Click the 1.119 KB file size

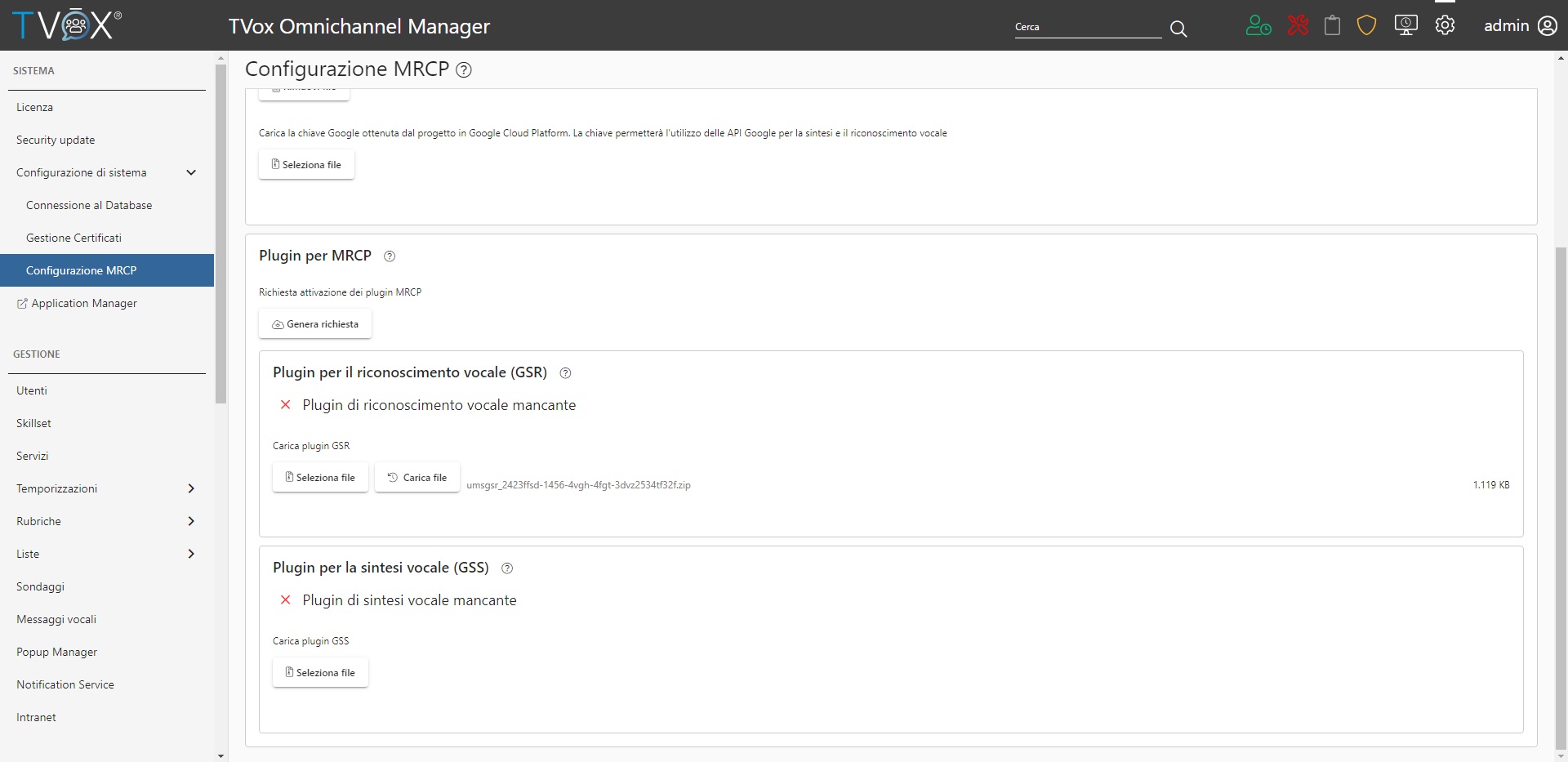1491,485
